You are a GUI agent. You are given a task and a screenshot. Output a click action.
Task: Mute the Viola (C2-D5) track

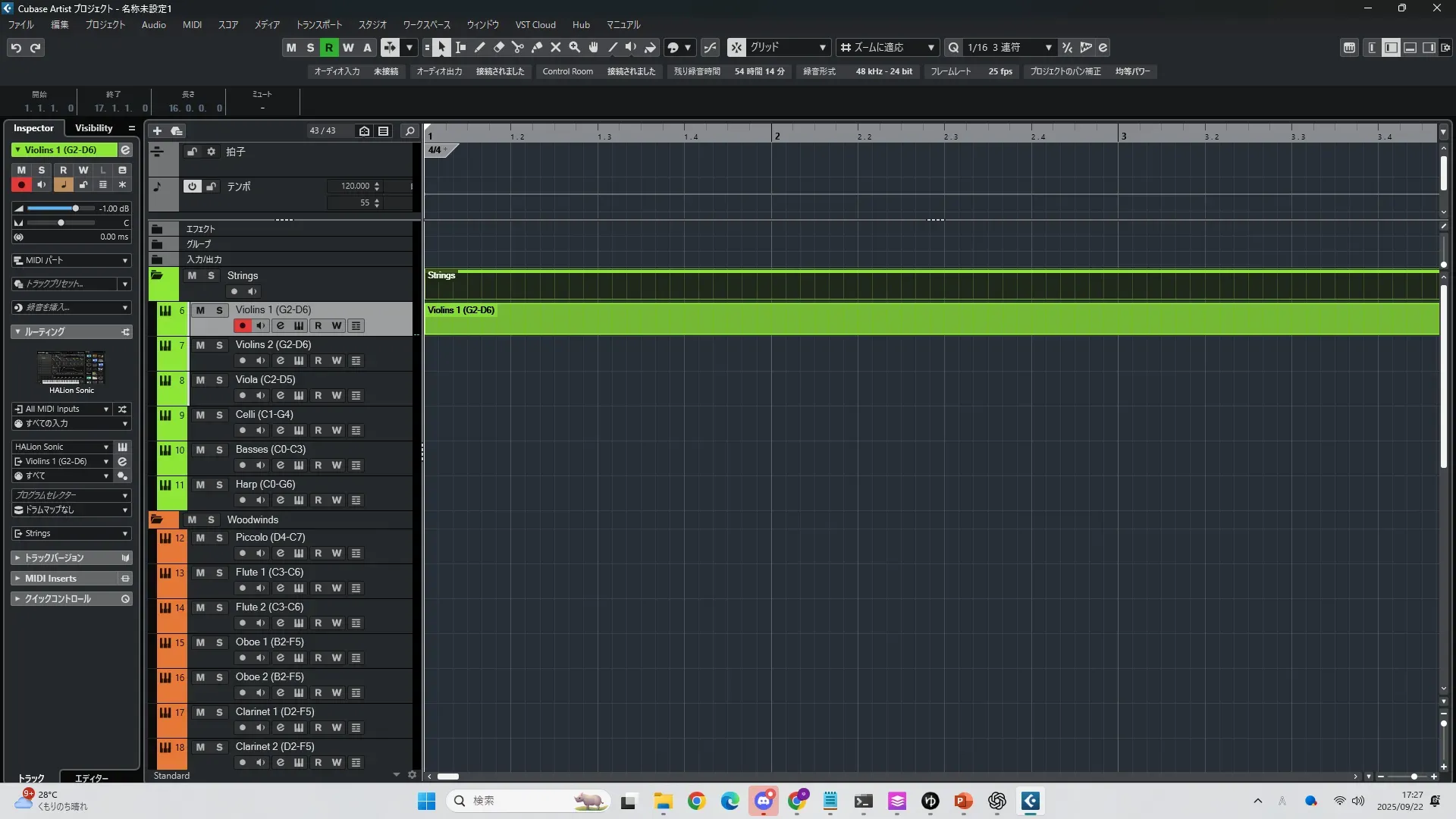[x=200, y=380]
